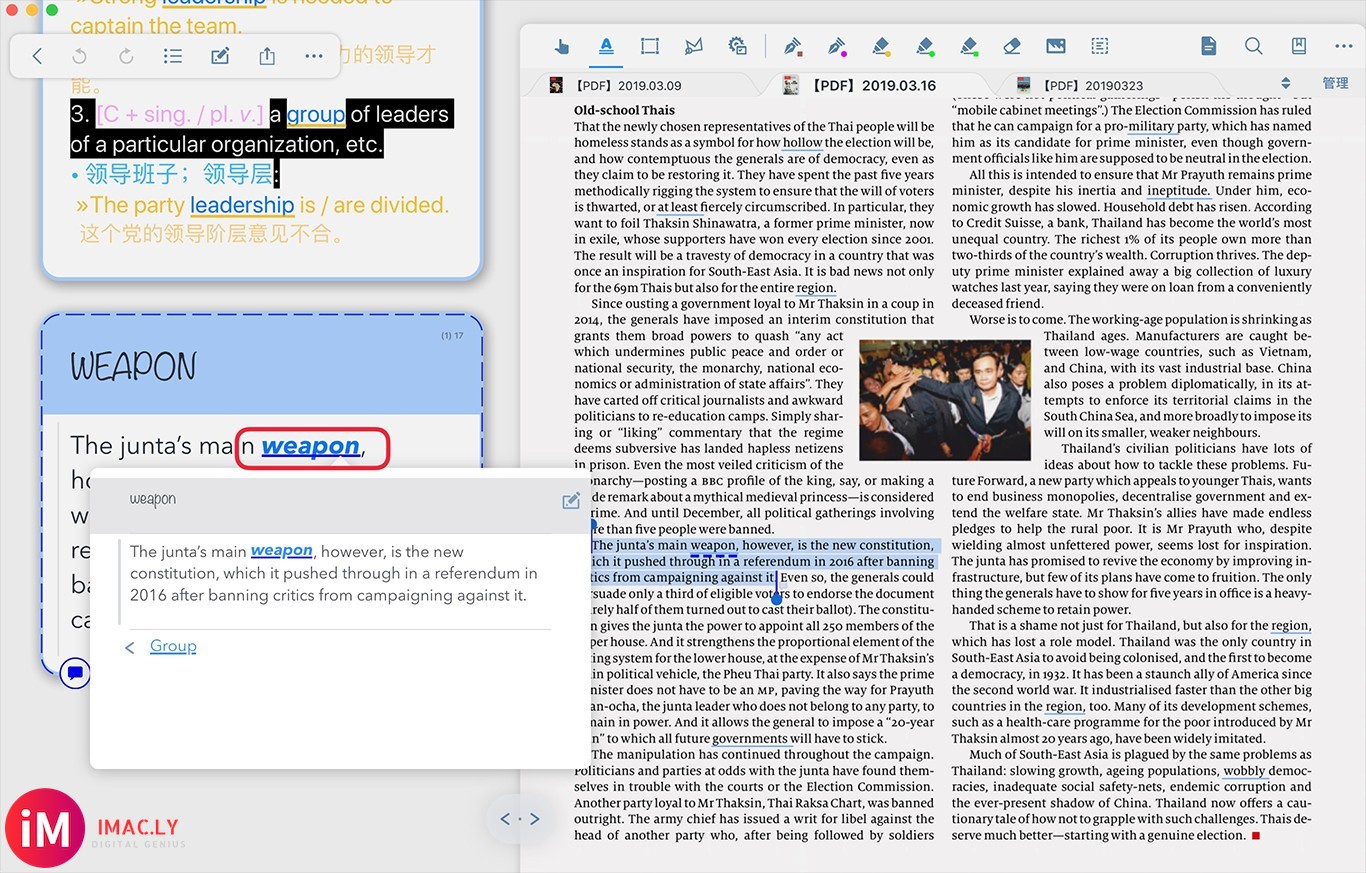Open search with magnifier icon
This screenshot has width=1366, height=873.
point(1253,46)
